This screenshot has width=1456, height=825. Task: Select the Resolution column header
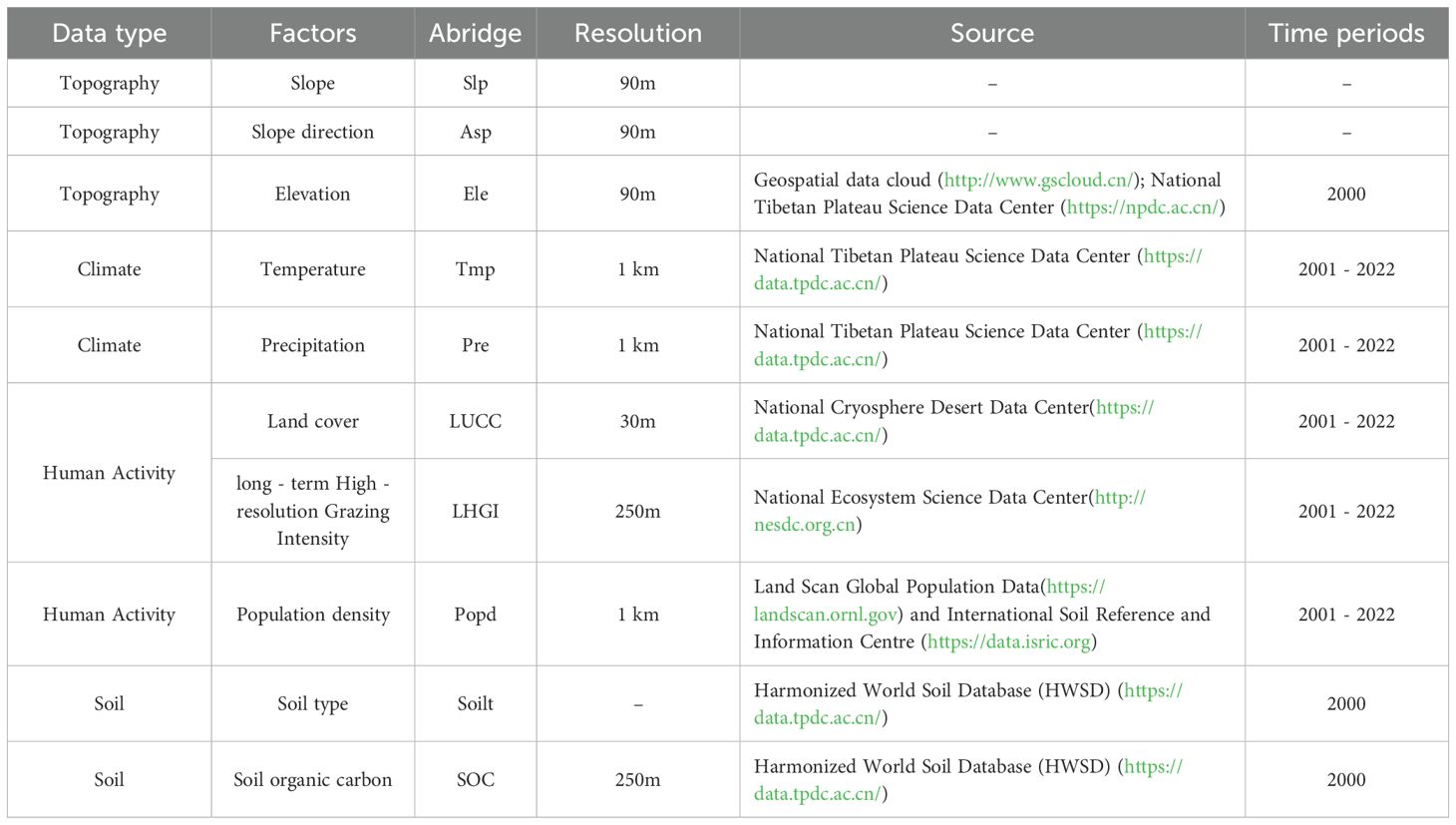(637, 33)
